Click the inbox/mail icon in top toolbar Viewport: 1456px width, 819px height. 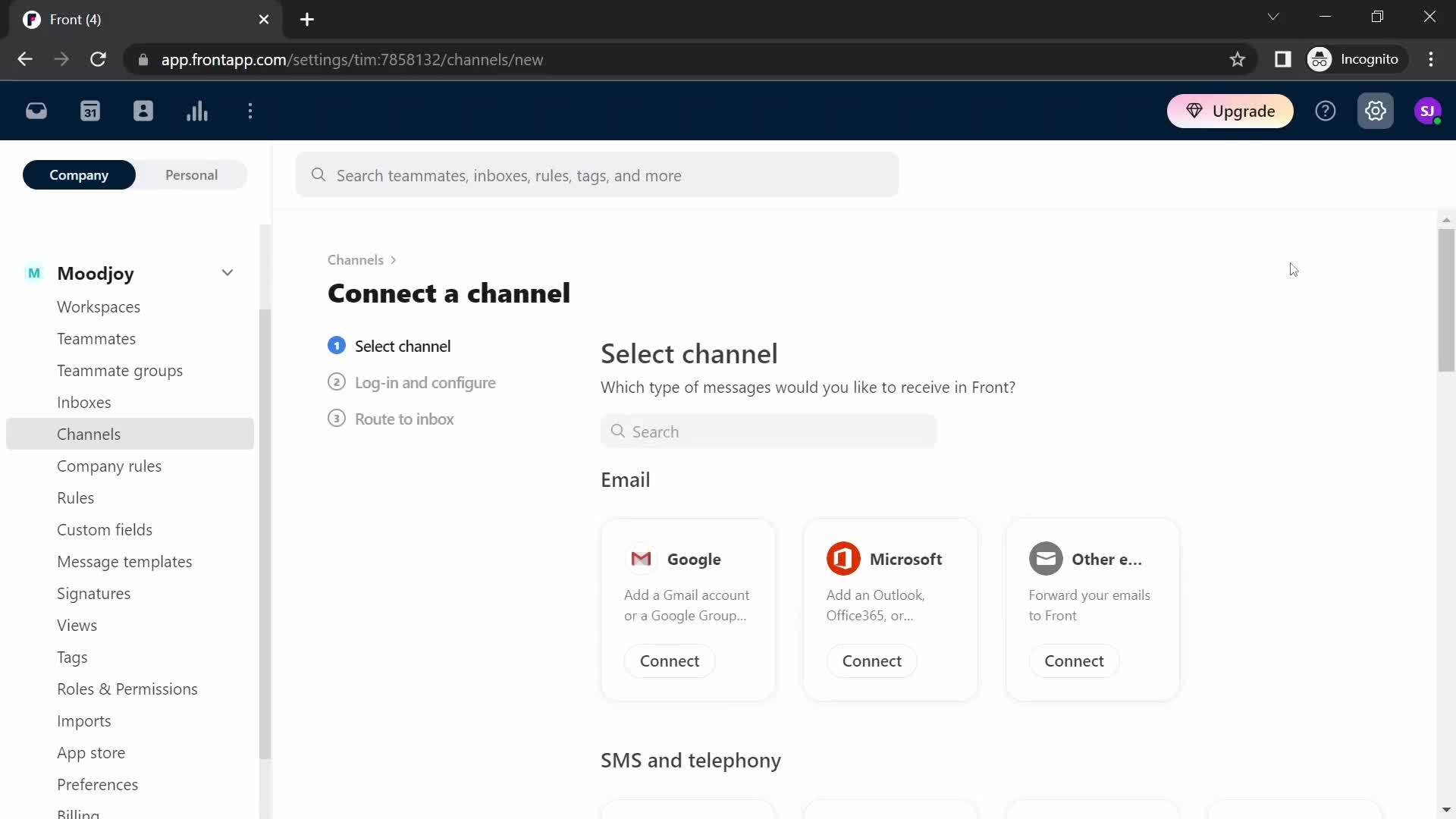pos(36,111)
